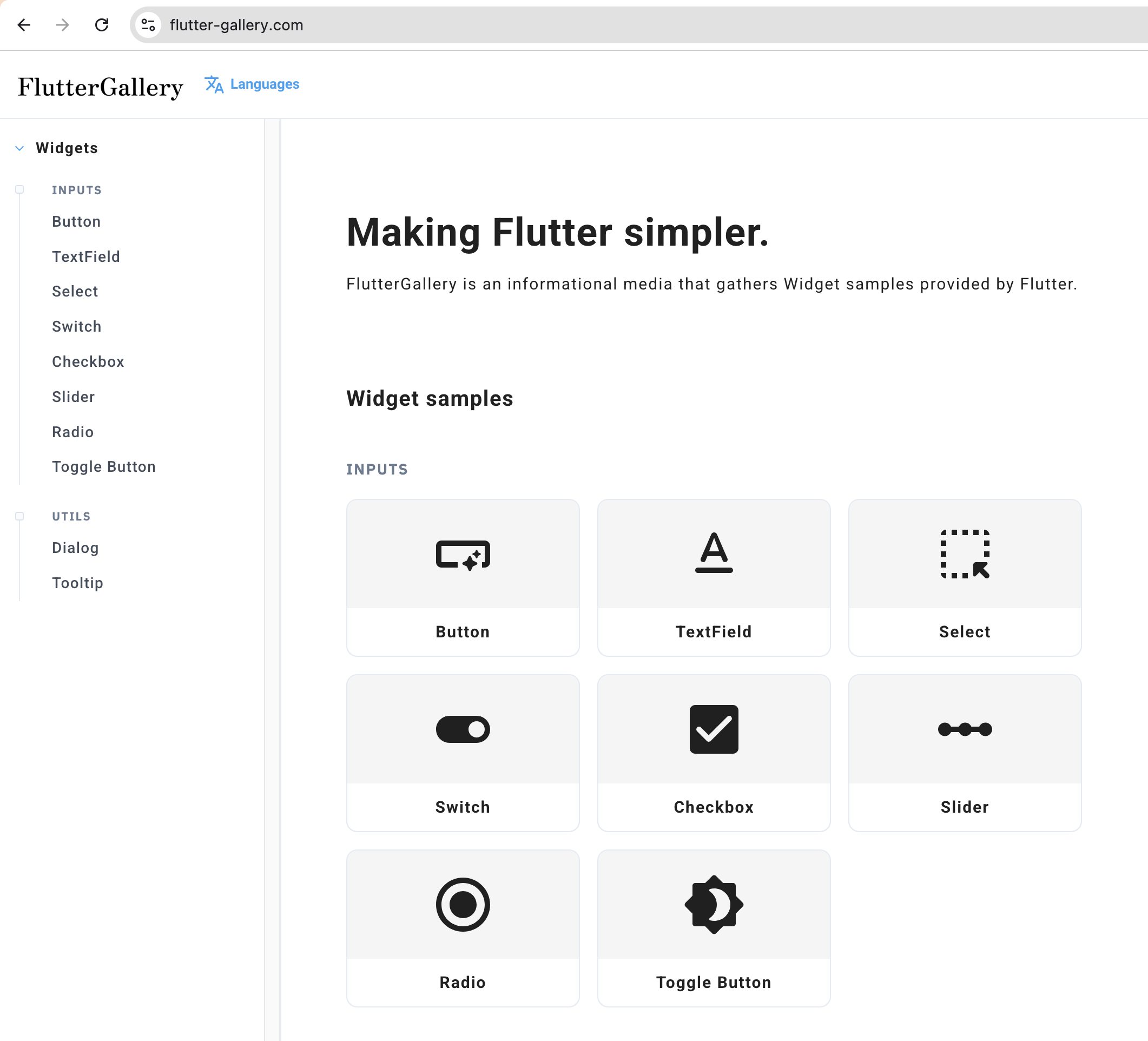Collapse the Widgets section chevron

click(20, 148)
